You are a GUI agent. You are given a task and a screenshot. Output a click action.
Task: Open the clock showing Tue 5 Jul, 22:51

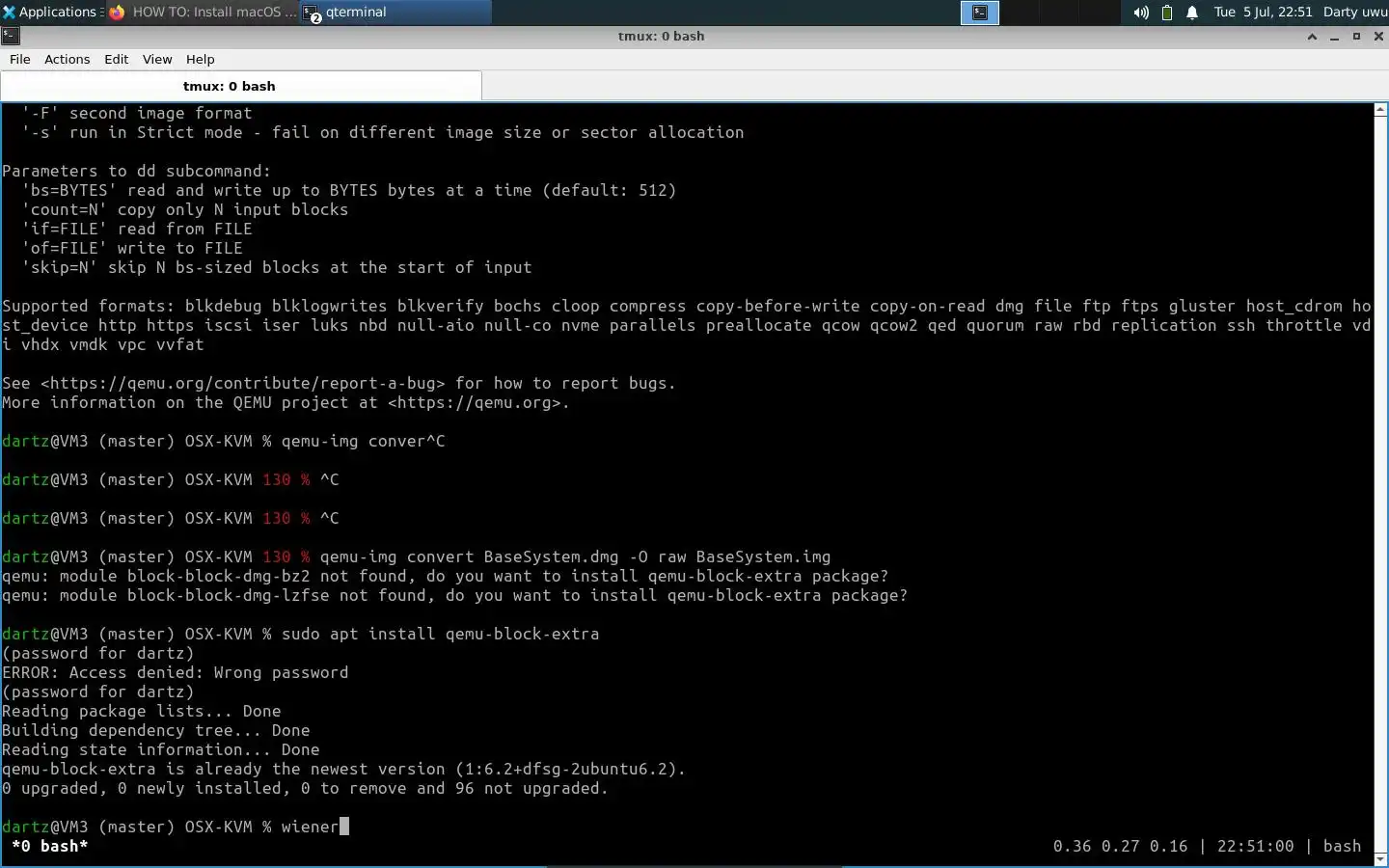pos(1263,12)
